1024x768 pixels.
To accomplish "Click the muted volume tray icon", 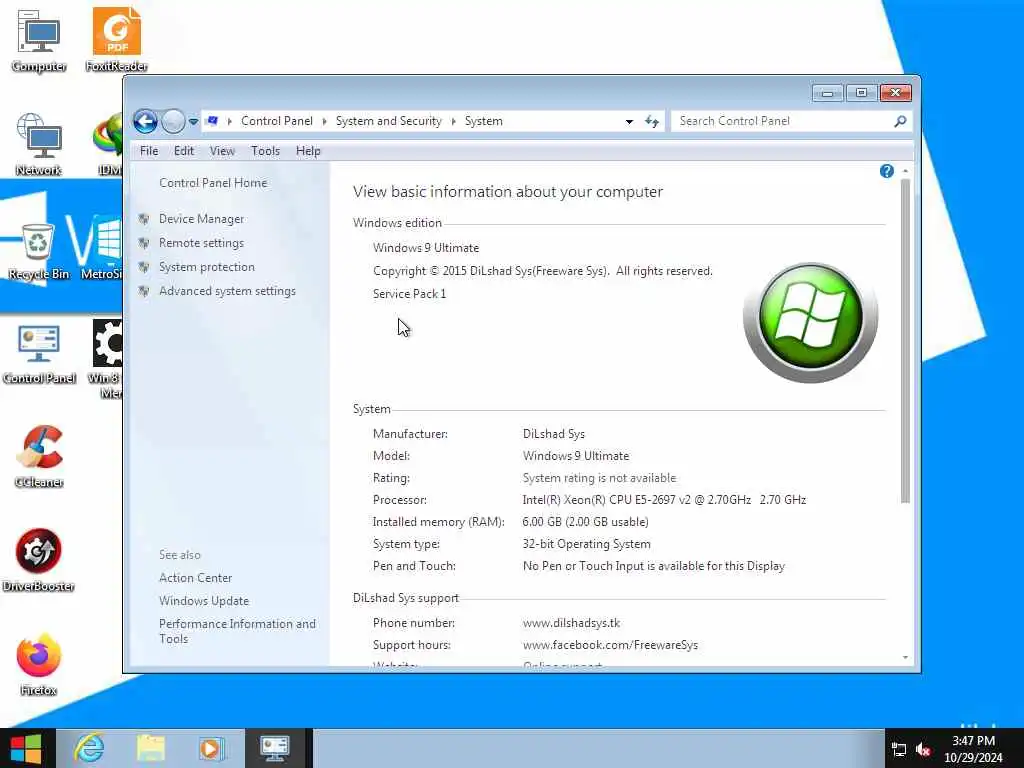I will 923,750.
